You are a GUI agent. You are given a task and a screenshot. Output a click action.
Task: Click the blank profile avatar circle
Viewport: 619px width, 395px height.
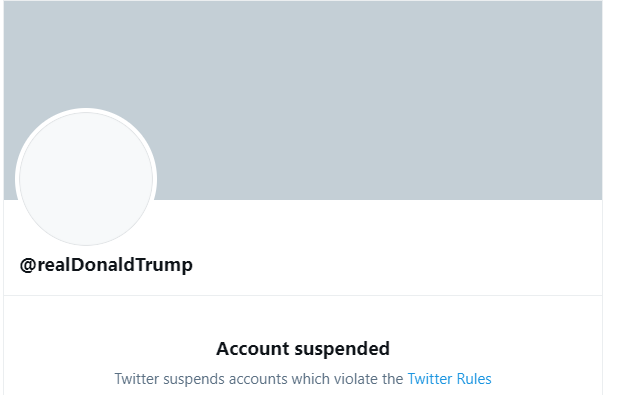click(x=86, y=178)
